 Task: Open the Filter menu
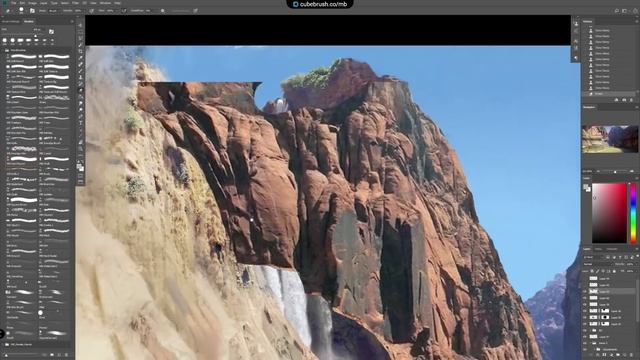[75, 3]
